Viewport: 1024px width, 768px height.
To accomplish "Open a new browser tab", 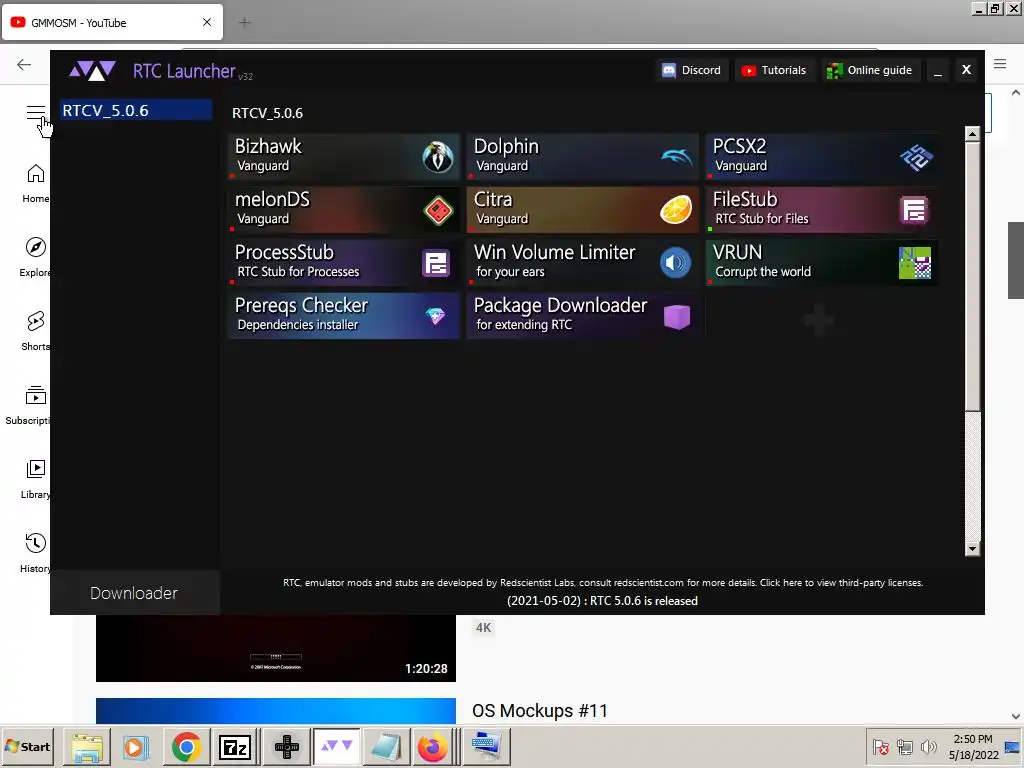I will (245, 23).
